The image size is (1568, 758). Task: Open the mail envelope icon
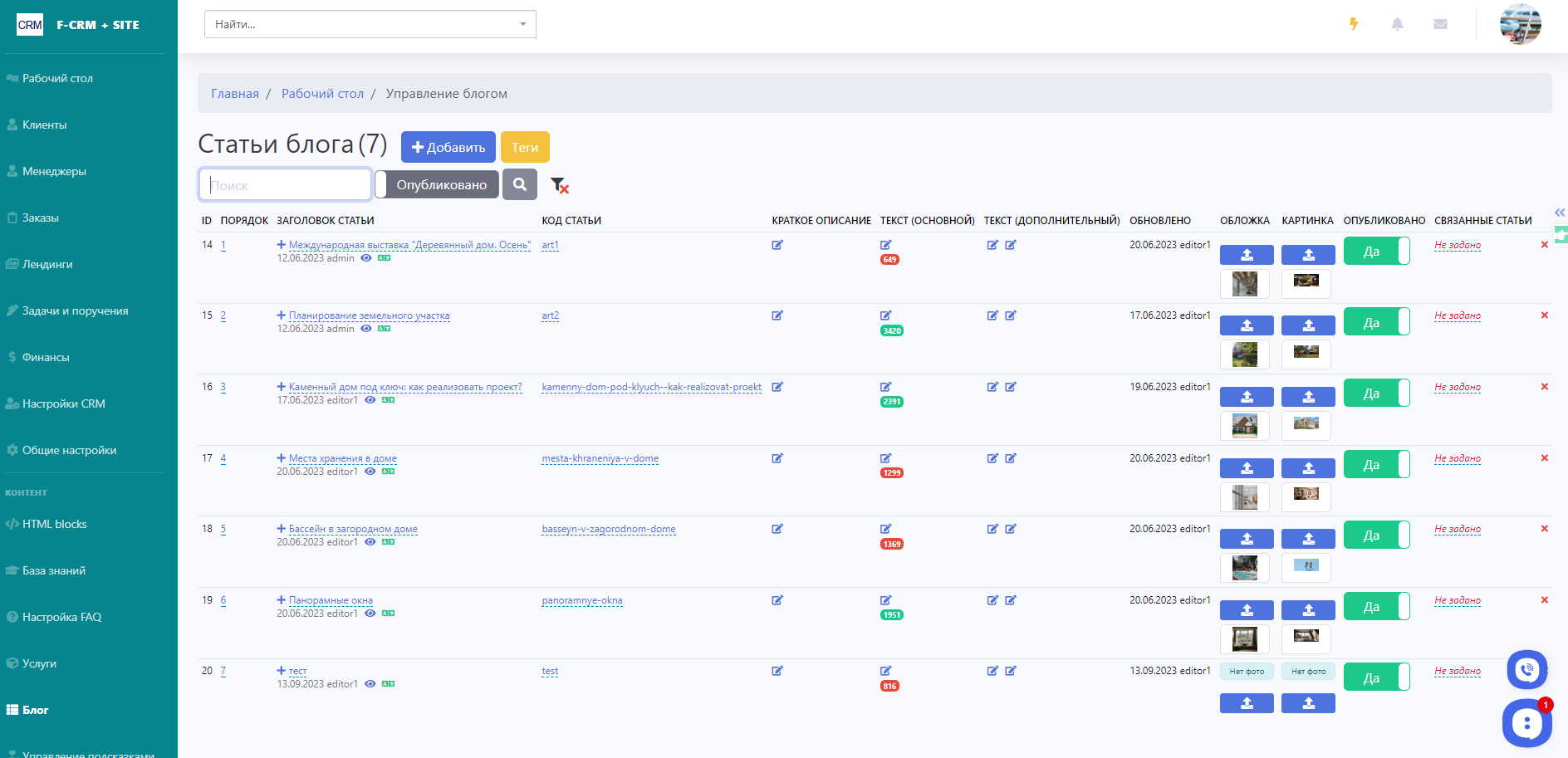click(1440, 24)
